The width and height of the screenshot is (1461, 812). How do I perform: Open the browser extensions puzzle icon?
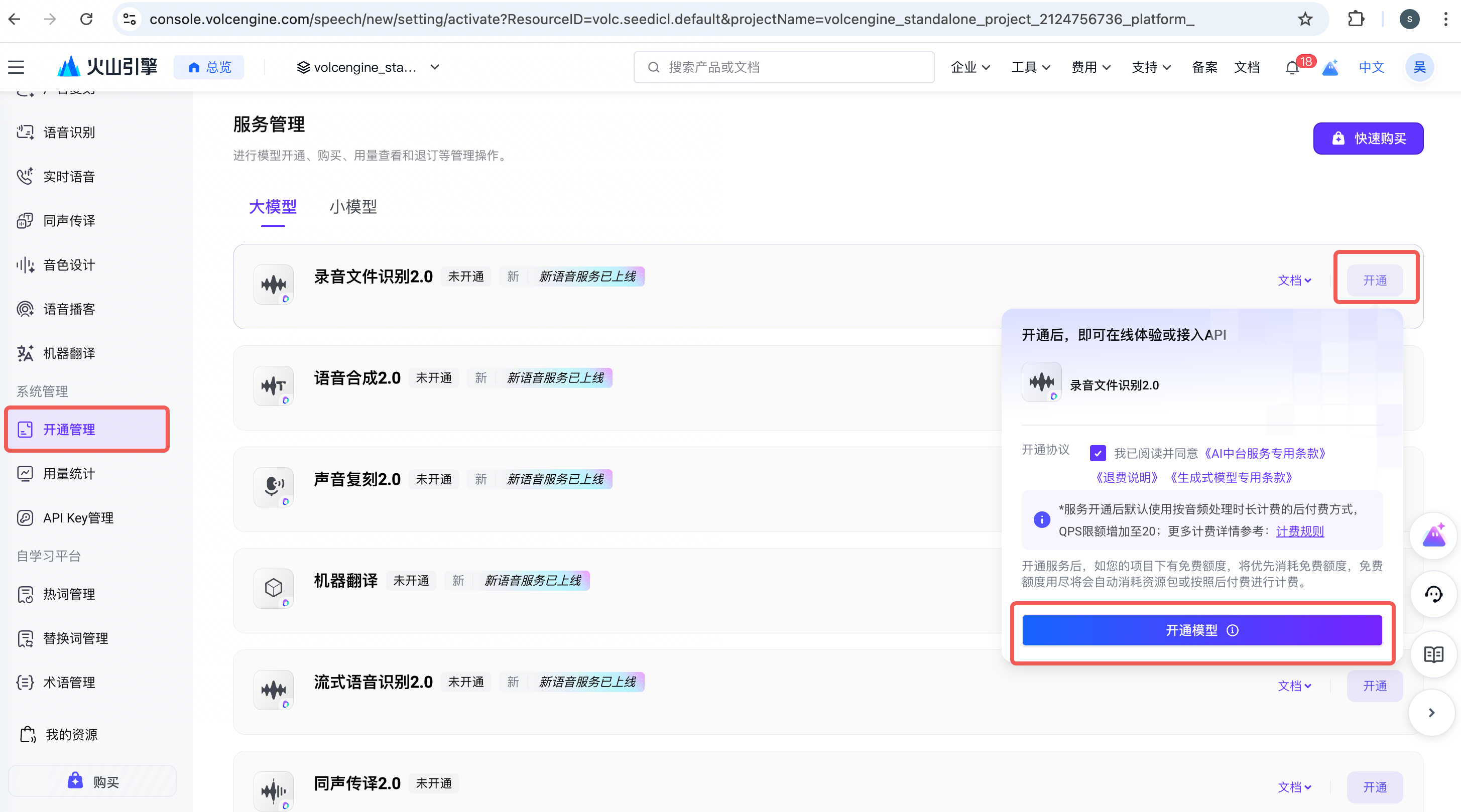1356,19
